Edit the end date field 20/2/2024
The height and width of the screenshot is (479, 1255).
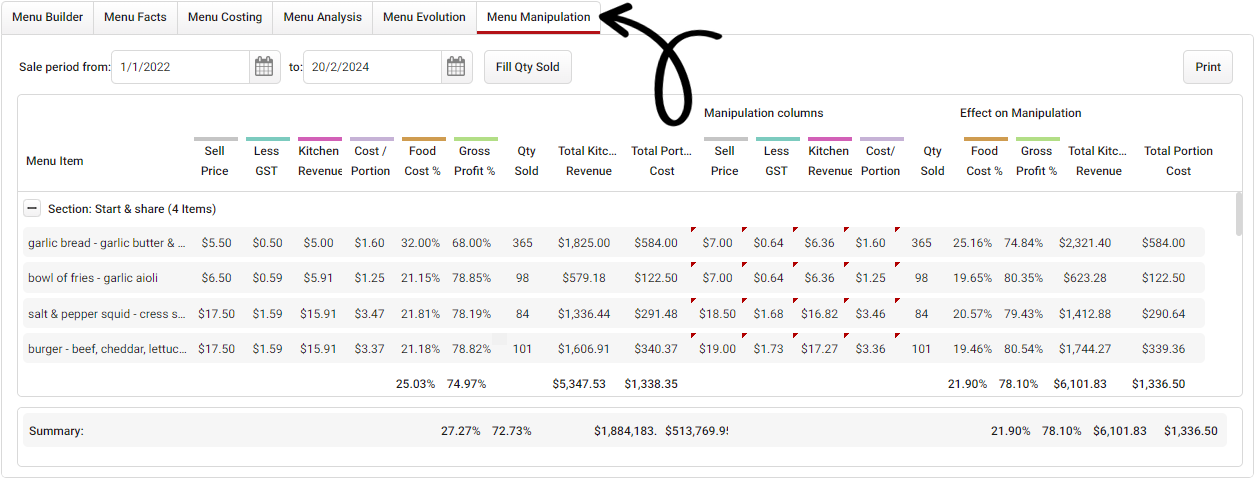[x=372, y=67]
